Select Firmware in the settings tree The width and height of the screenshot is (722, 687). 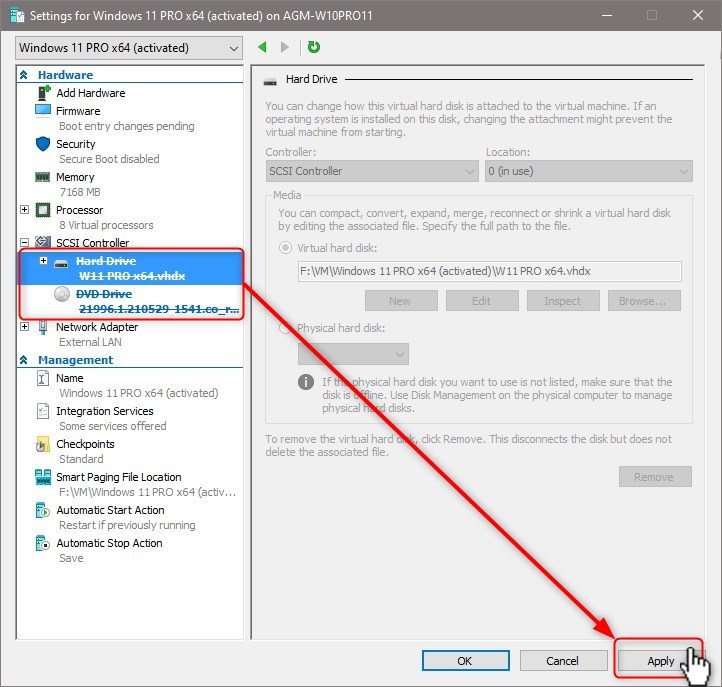78,111
